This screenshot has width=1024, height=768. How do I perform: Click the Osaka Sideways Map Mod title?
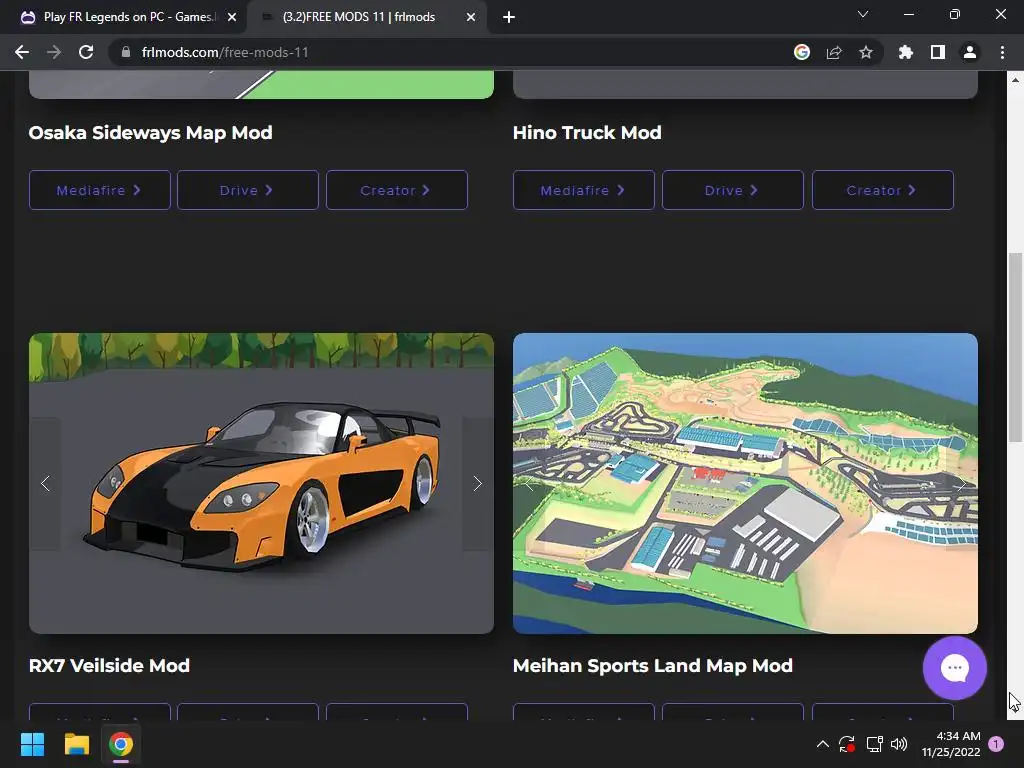click(150, 133)
